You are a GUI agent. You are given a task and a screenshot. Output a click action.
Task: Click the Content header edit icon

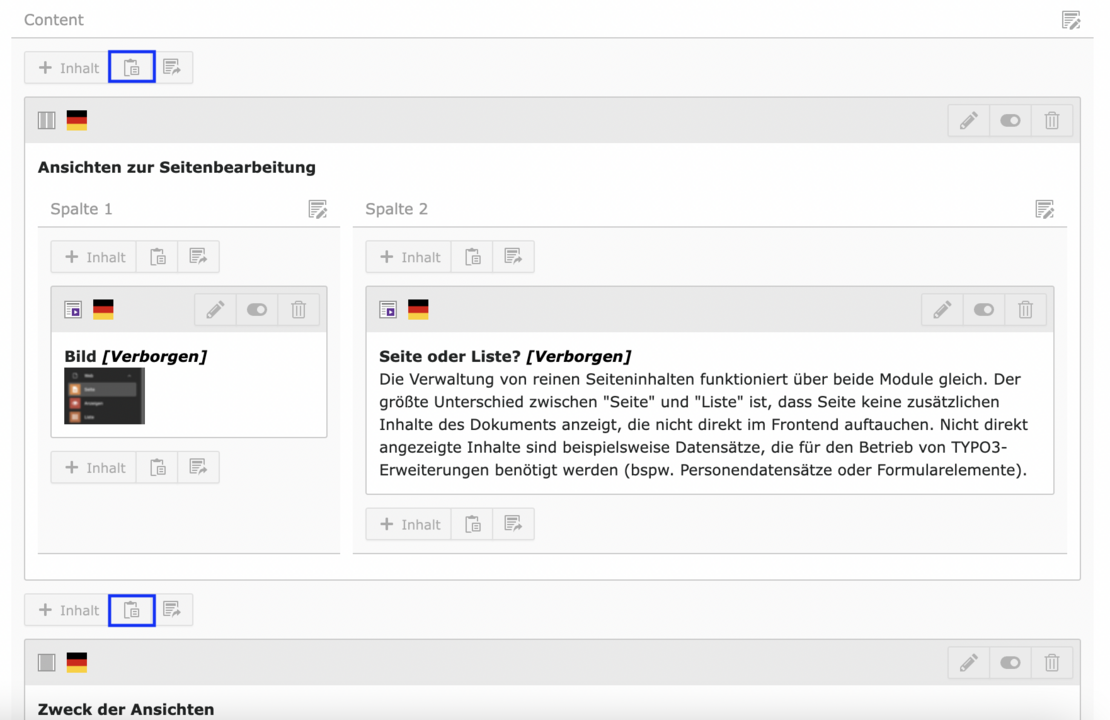click(1071, 20)
